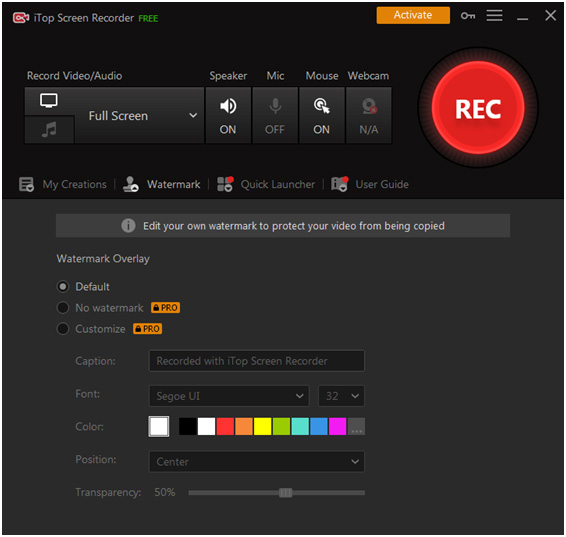Pick the red color swatch

pos(225,427)
